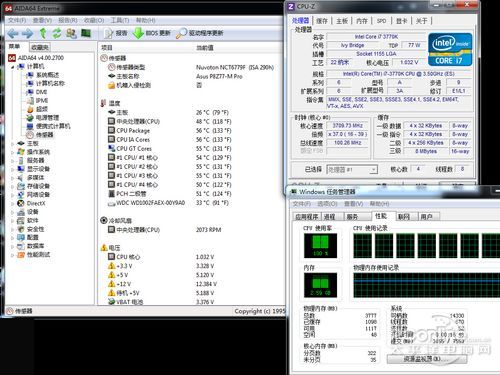This screenshot has width=500, height=375.
Task: Select 安全性 shield entry
Action: (31, 229)
